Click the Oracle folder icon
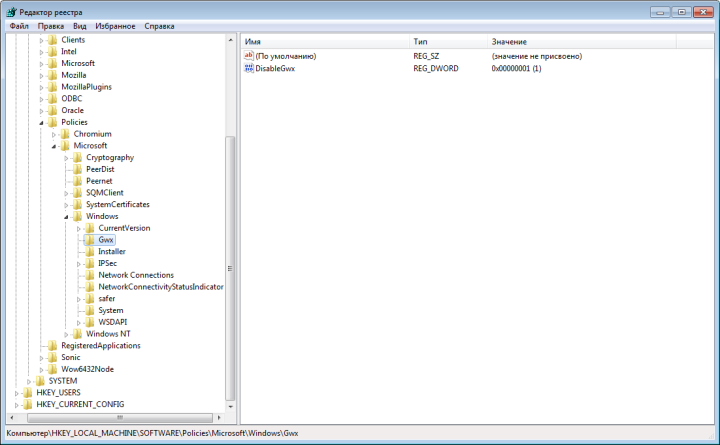This screenshot has height=445, width=720. (53, 110)
